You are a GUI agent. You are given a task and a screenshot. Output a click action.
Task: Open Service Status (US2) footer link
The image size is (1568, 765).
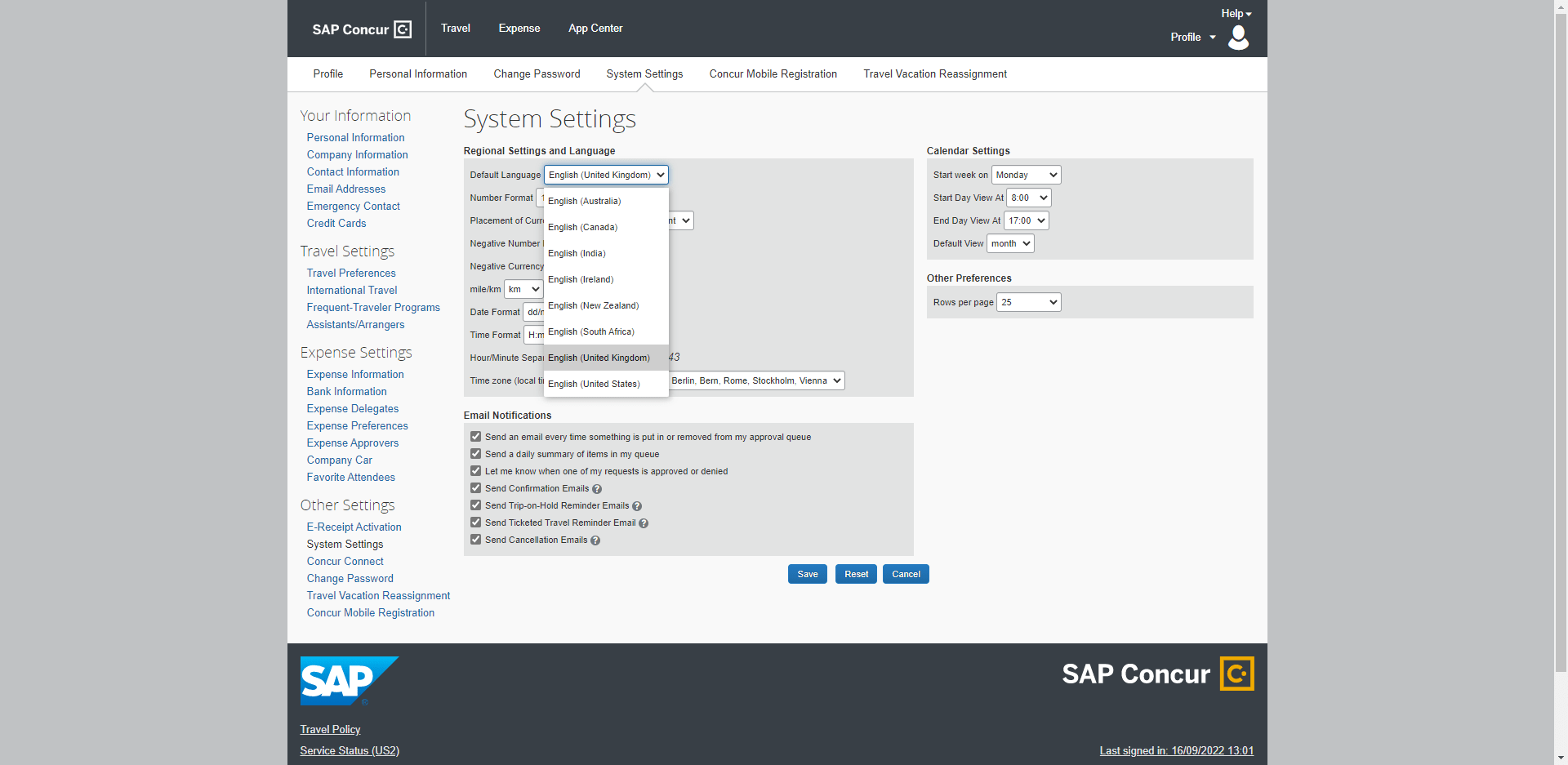click(x=350, y=751)
